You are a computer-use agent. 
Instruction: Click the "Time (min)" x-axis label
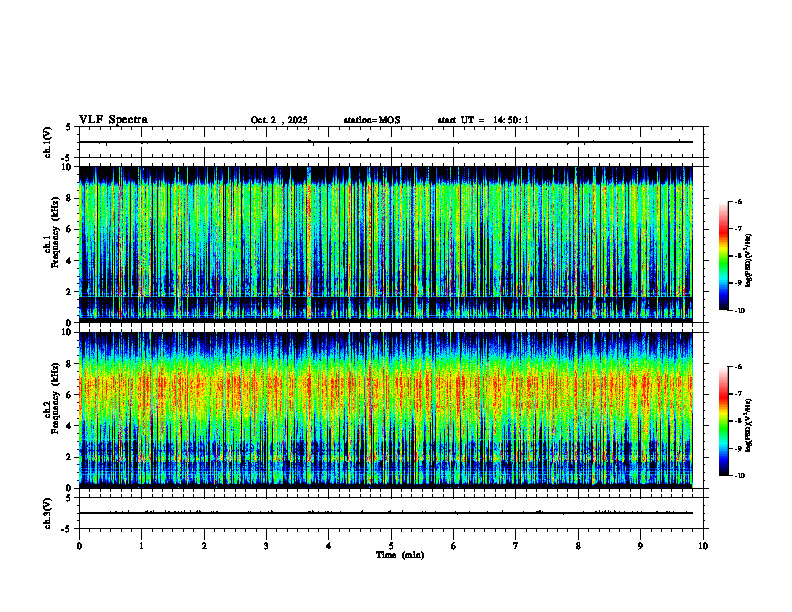click(x=400, y=555)
